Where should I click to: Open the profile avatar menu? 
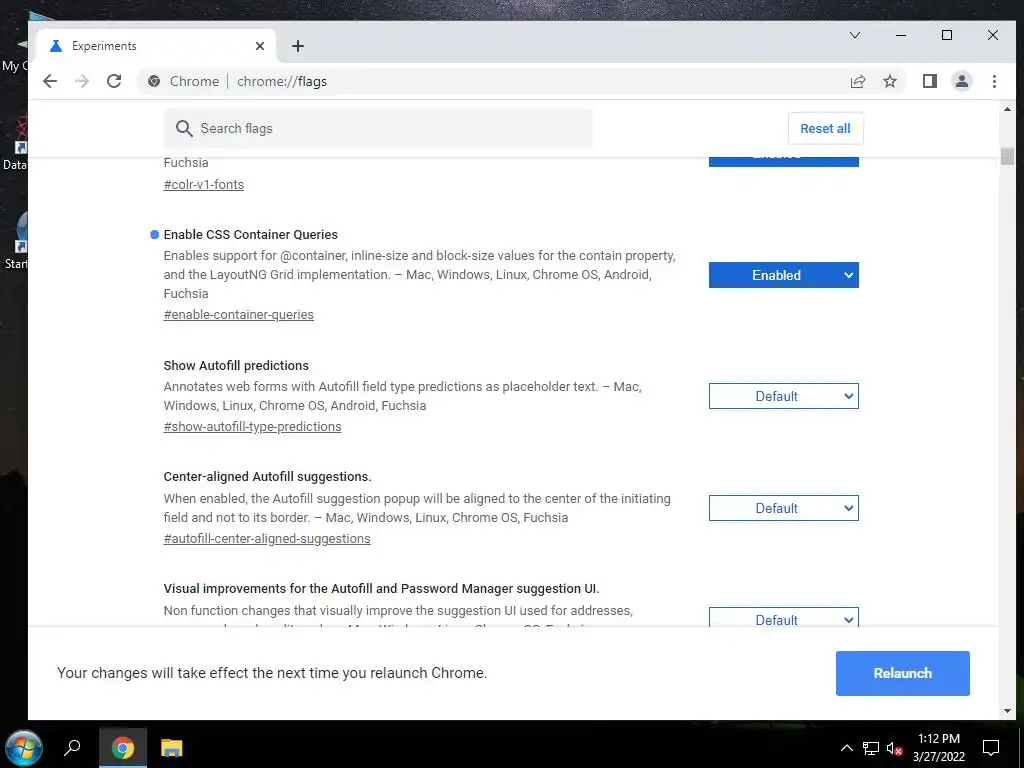point(961,81)
